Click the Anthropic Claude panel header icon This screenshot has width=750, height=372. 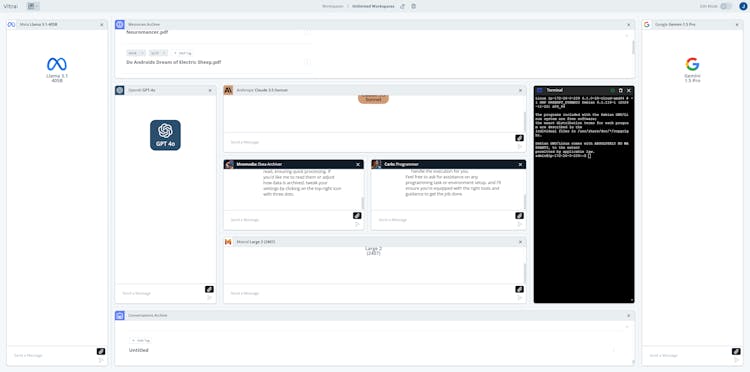coord(228,90)
